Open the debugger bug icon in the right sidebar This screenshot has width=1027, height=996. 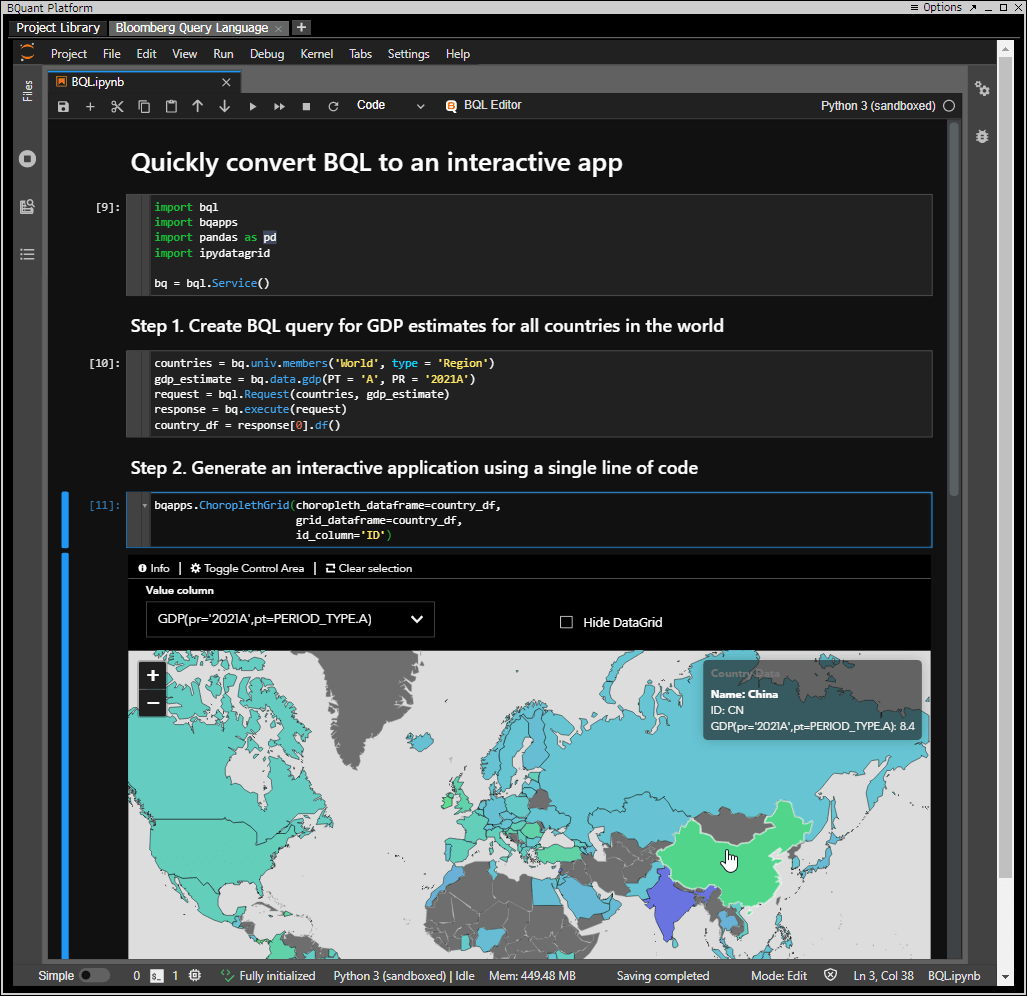point(982,136)
